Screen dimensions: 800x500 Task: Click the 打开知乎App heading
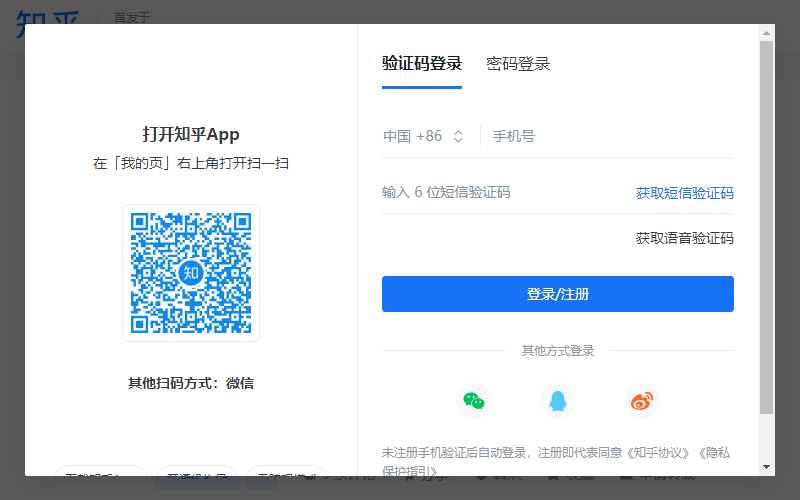click(191, 134)
